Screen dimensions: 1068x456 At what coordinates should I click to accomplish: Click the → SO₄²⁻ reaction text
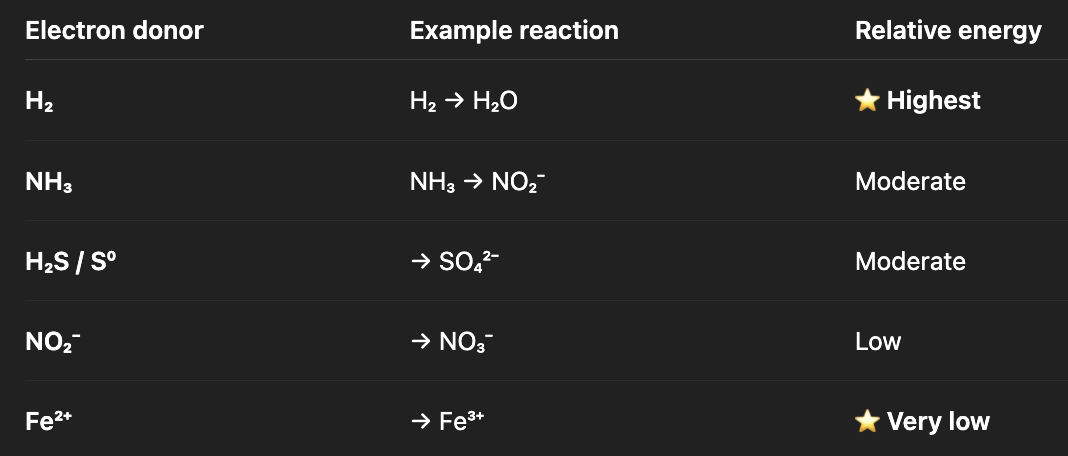coord(462,262)
